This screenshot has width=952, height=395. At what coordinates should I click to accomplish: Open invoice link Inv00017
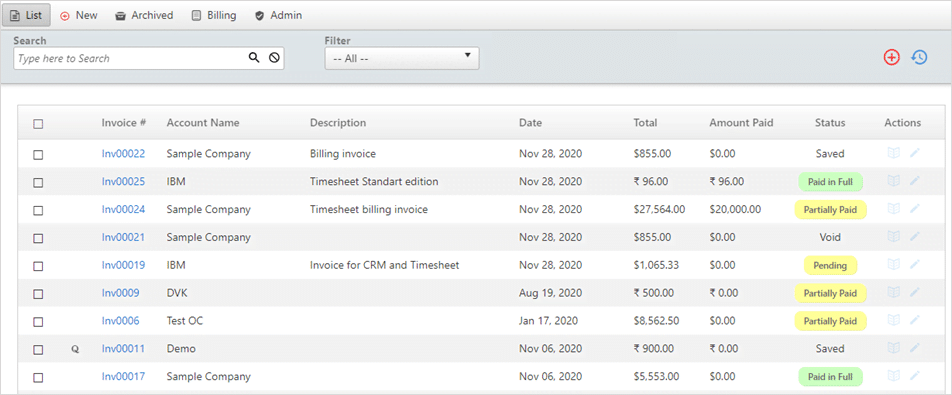(123, 376)
